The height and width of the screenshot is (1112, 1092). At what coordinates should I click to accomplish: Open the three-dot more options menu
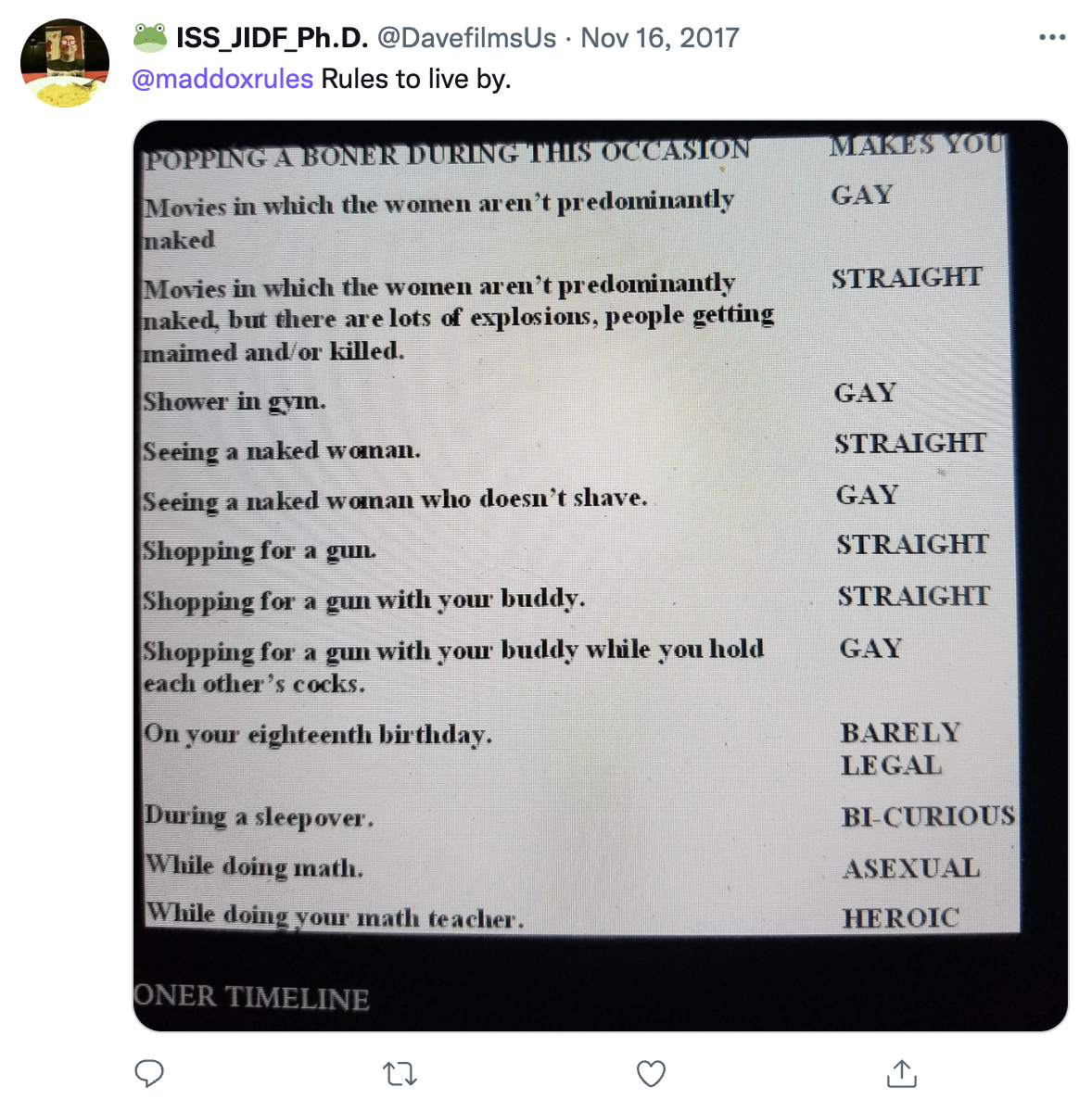[1052, 37]
